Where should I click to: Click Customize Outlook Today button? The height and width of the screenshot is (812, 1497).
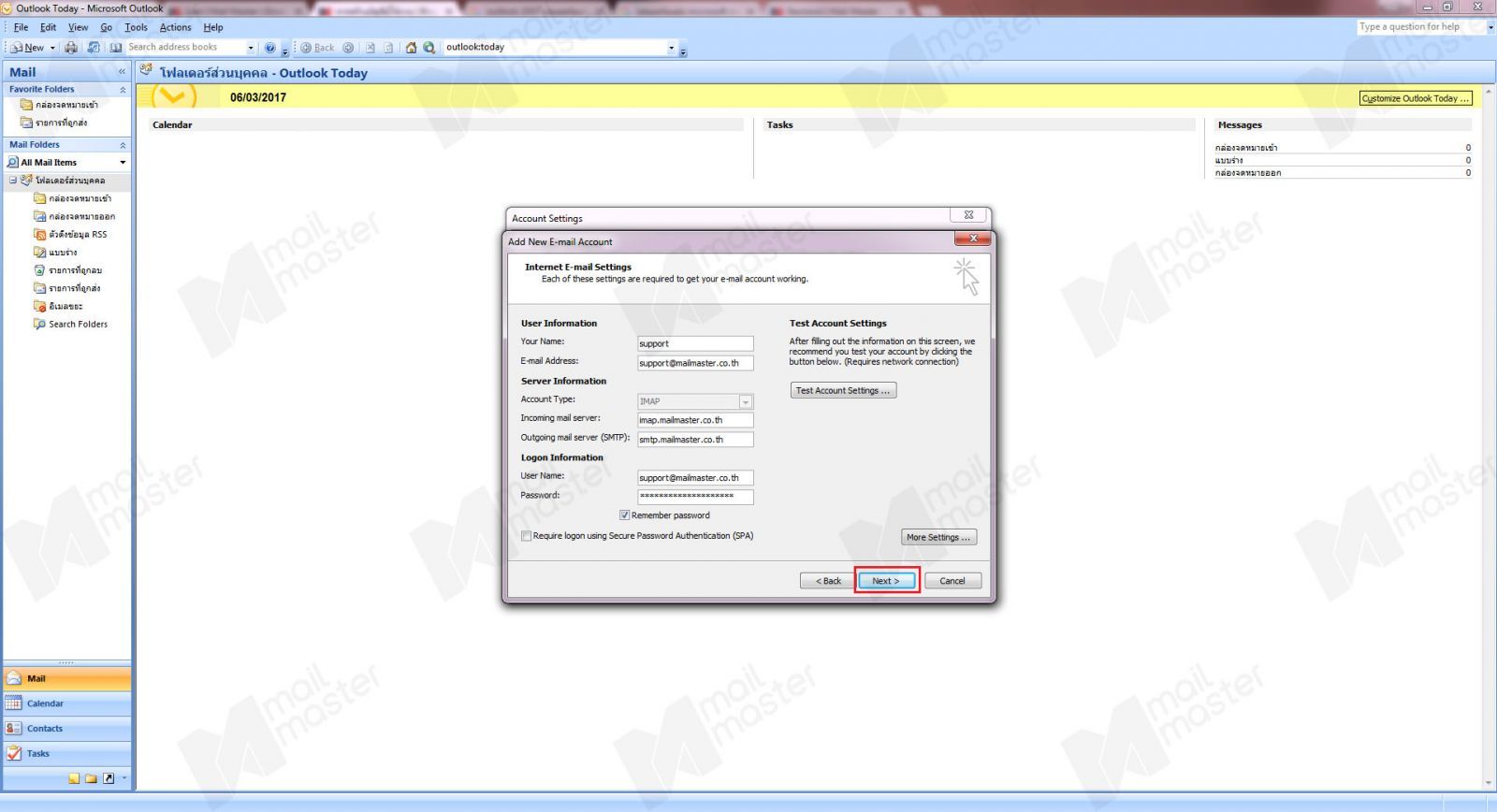click(x=1416, y=98)
